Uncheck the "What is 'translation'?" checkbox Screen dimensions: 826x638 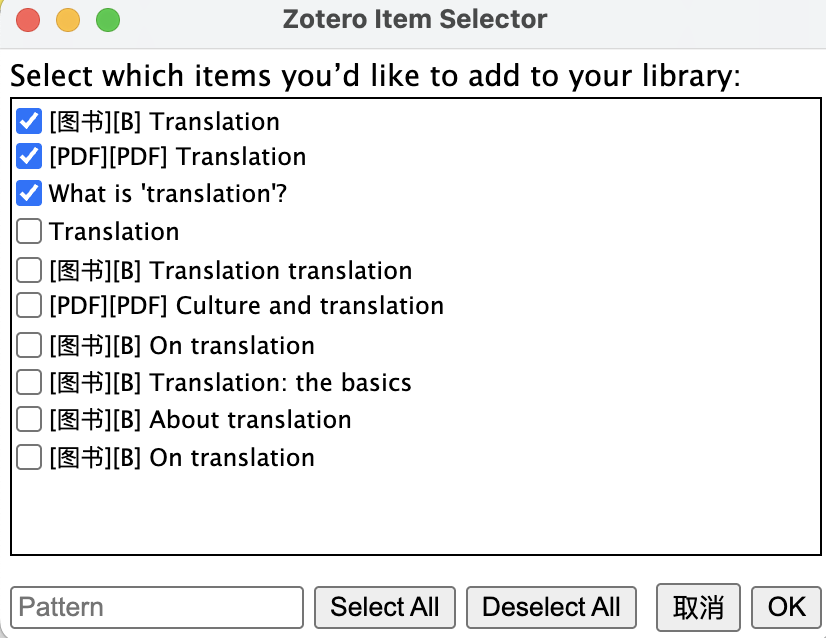point(30,193)
